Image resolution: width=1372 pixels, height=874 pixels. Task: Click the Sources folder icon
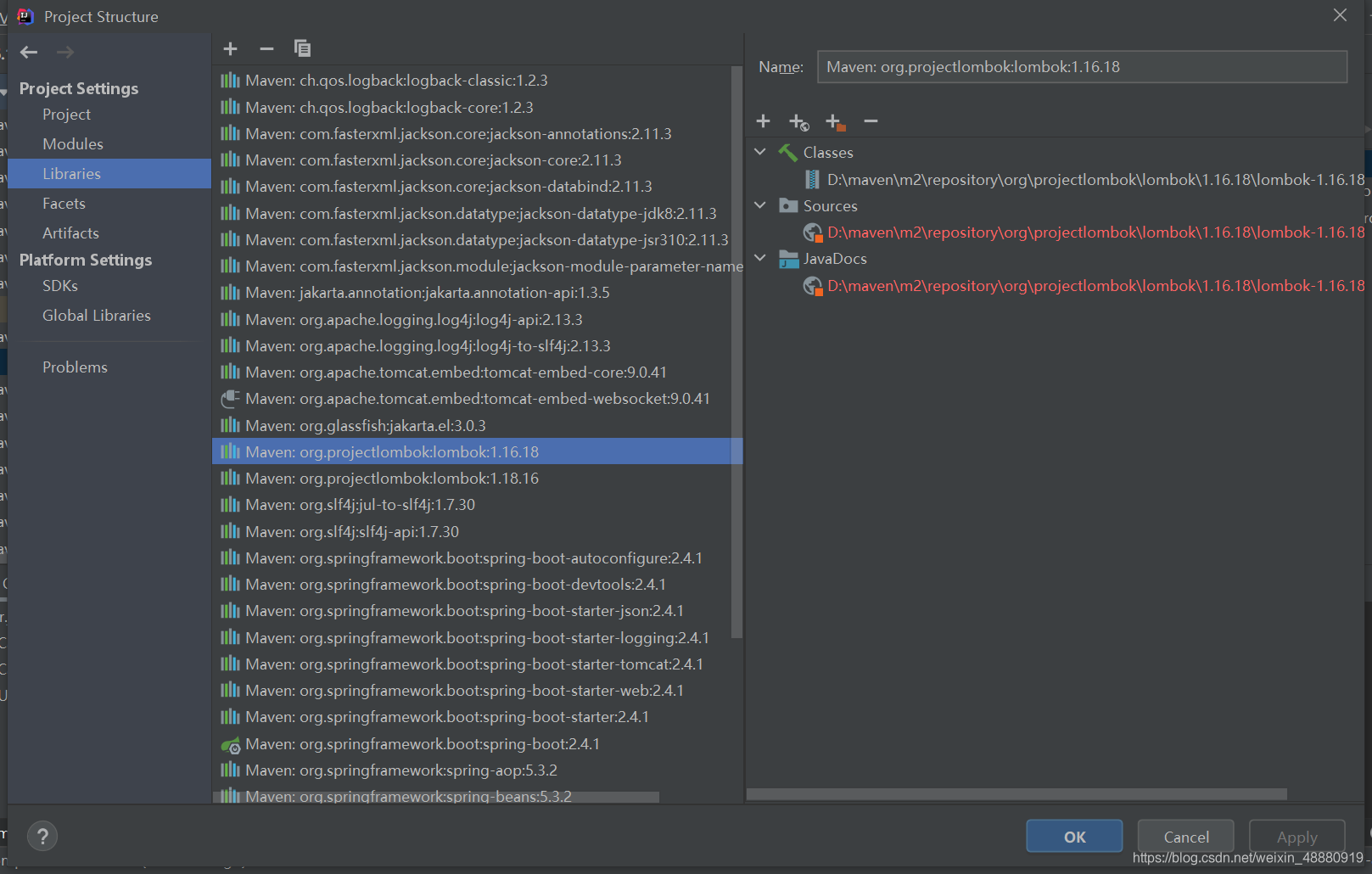point(788,205)
